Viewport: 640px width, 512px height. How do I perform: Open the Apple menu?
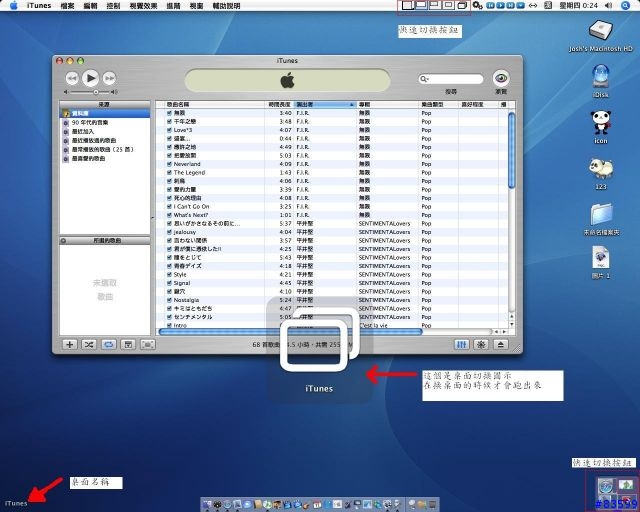[13, 5]
